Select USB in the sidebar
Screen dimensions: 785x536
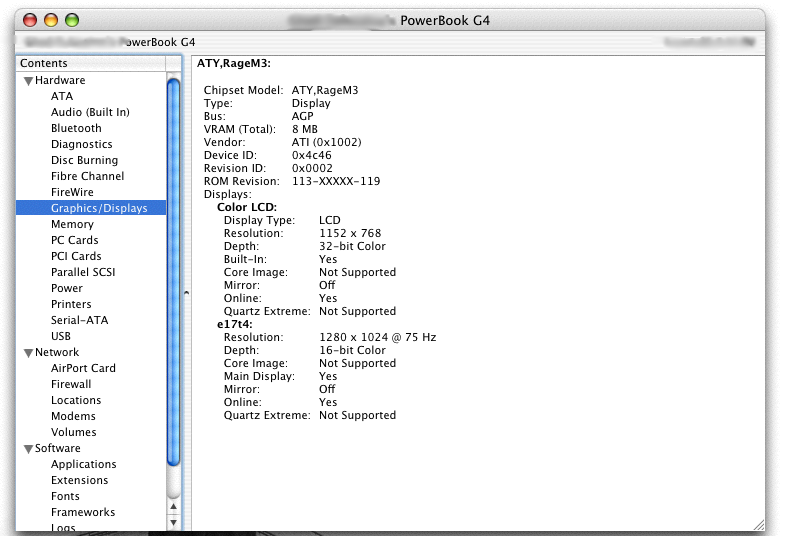pos(61,336)
